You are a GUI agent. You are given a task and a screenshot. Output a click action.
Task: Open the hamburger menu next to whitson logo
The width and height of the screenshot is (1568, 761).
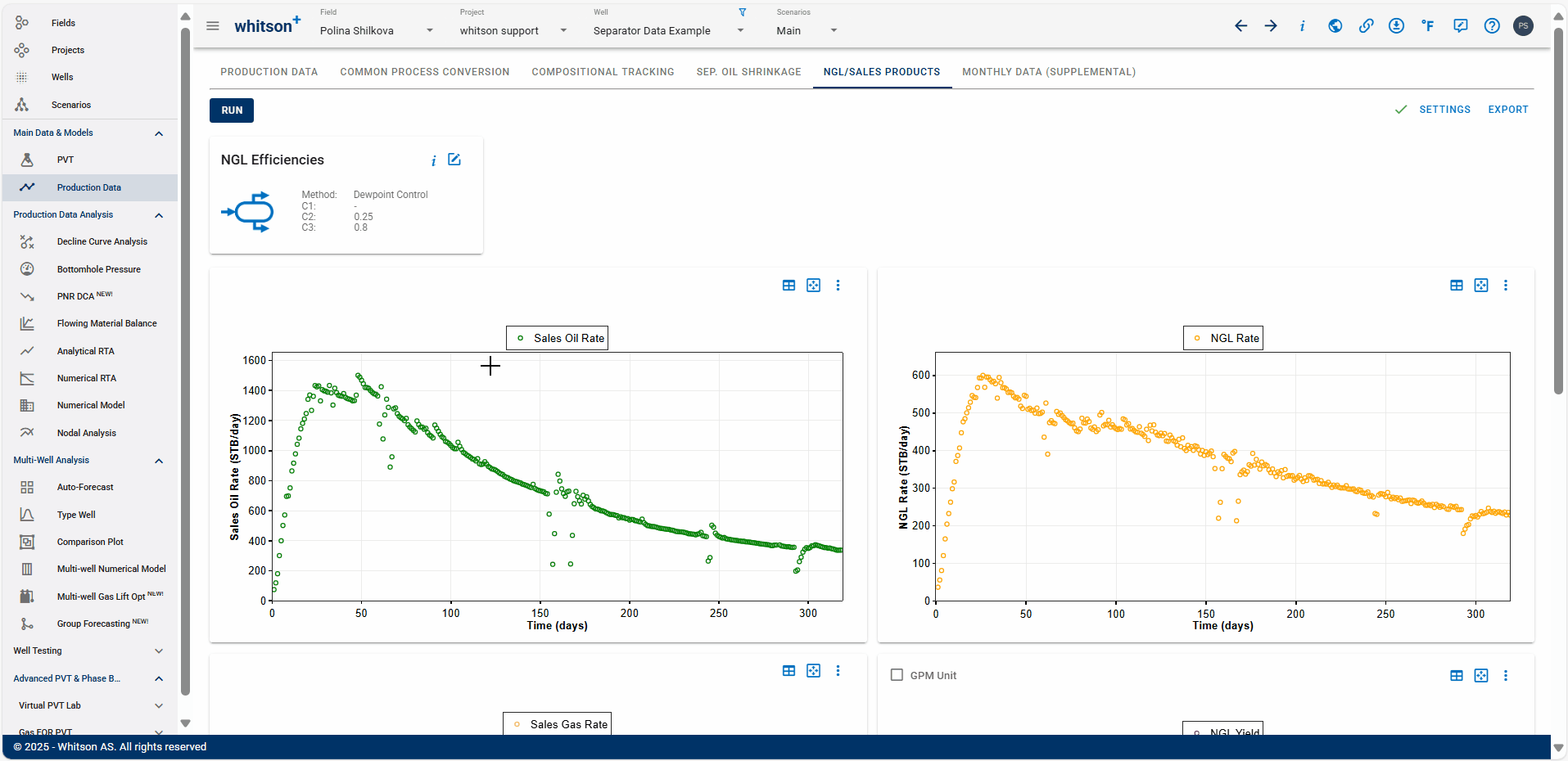pyautogui.click(x=213, y=26)
